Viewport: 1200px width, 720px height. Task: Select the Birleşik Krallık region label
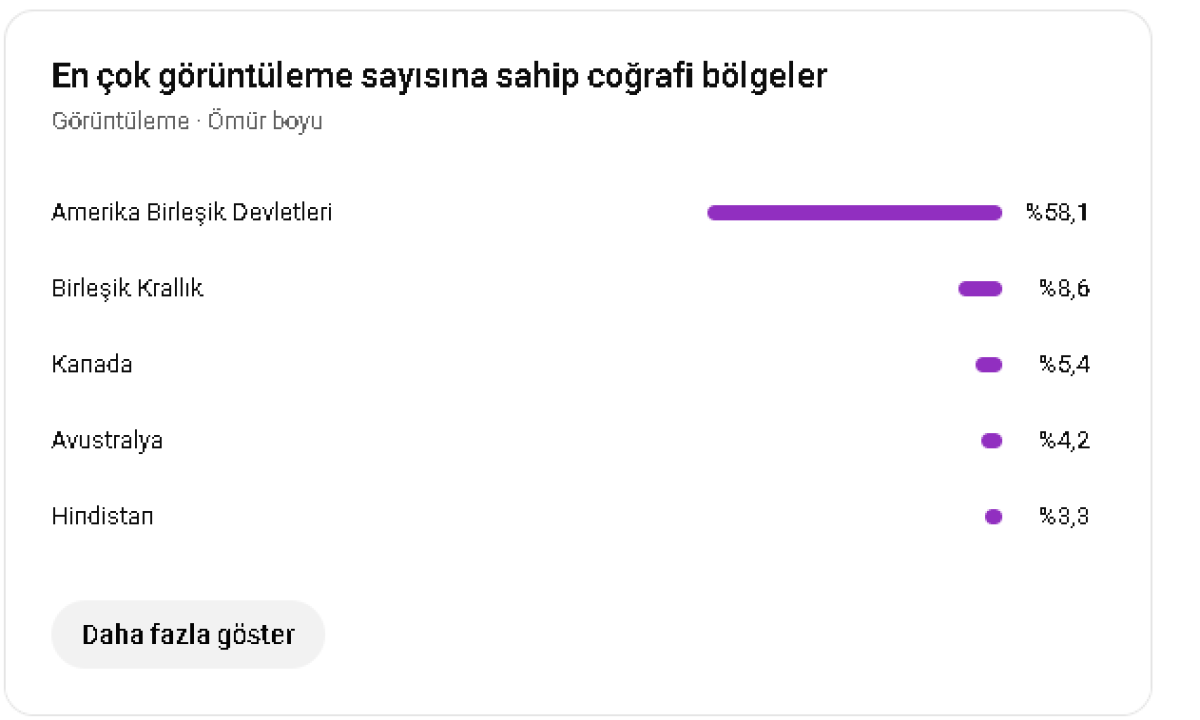[127, 289]
